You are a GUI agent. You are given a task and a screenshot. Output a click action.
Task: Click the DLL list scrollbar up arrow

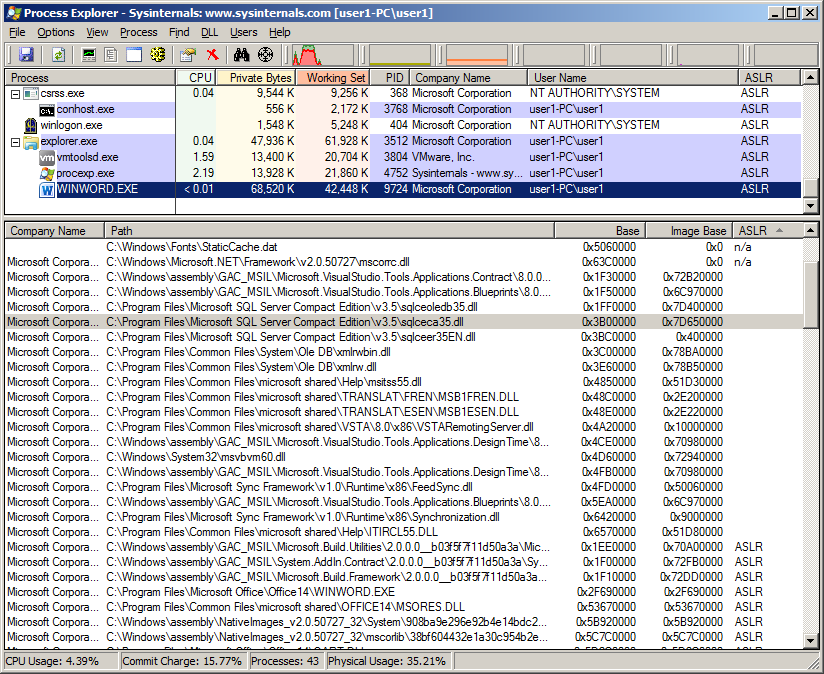tap(810, 230)
